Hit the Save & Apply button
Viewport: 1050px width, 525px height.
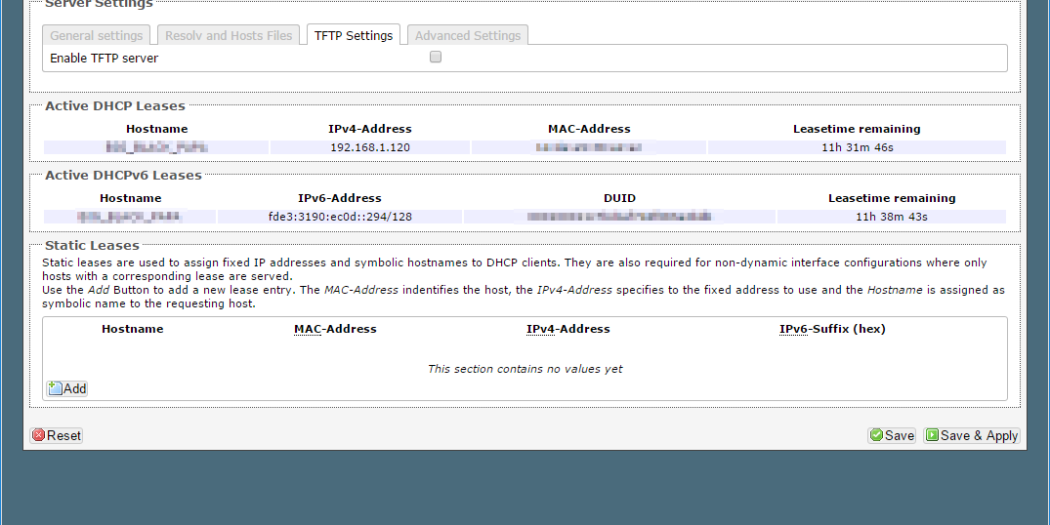(970, 435)
